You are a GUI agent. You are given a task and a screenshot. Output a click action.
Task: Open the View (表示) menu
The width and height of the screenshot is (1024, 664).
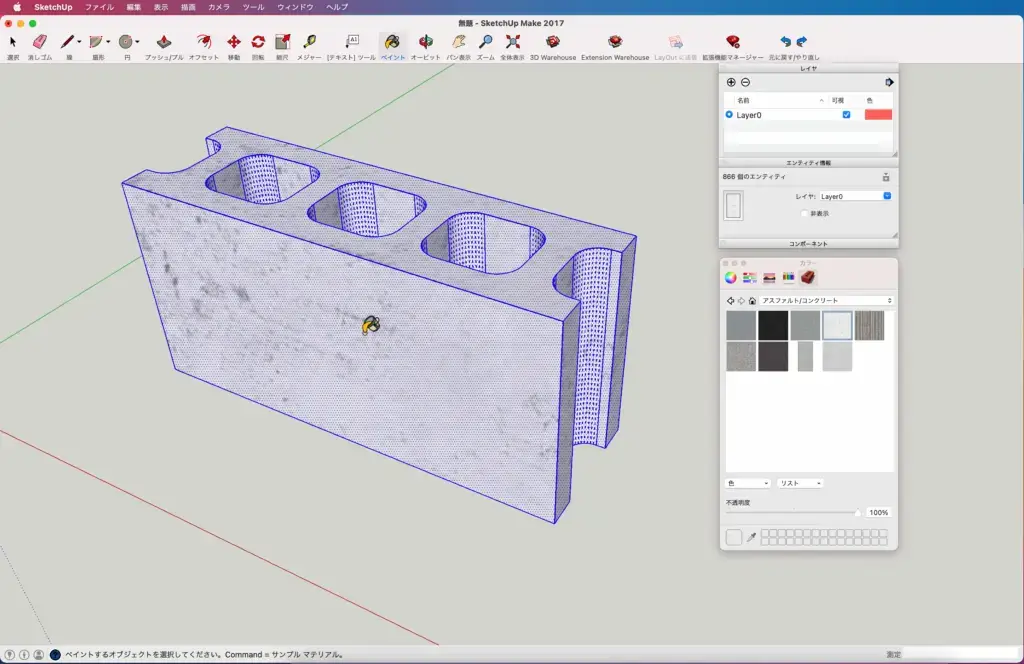[161, 7]
